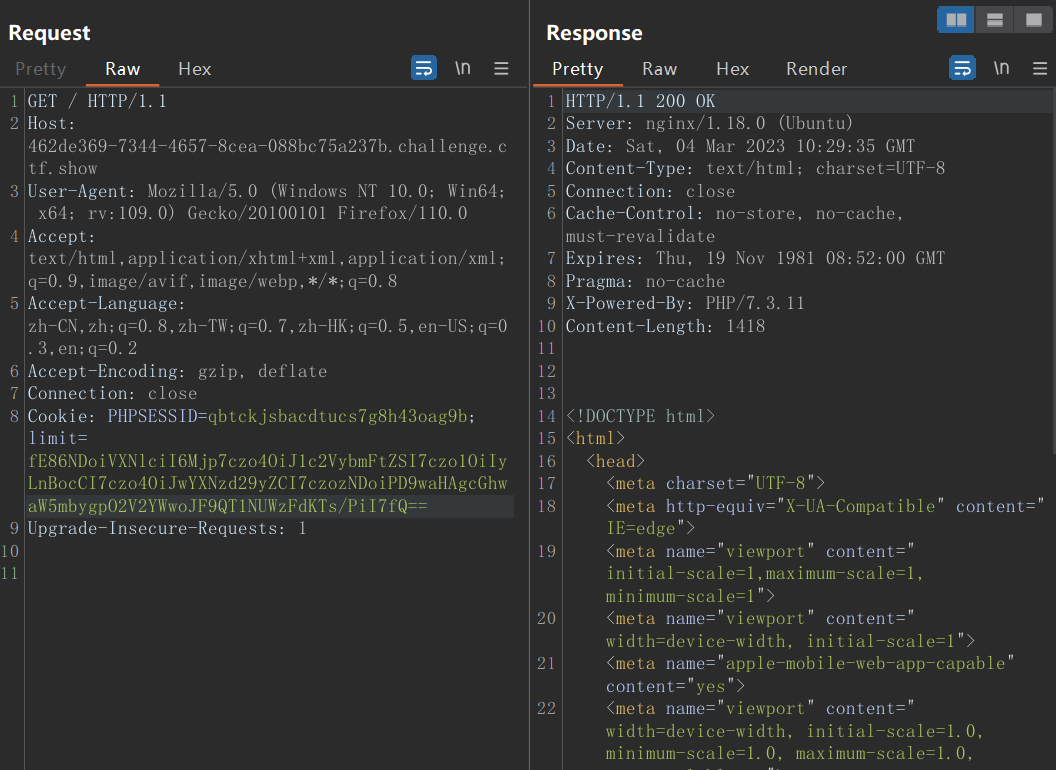Click the Response panel heading
The height and width of the screenshot is (770, 1056).
point(594,33)
